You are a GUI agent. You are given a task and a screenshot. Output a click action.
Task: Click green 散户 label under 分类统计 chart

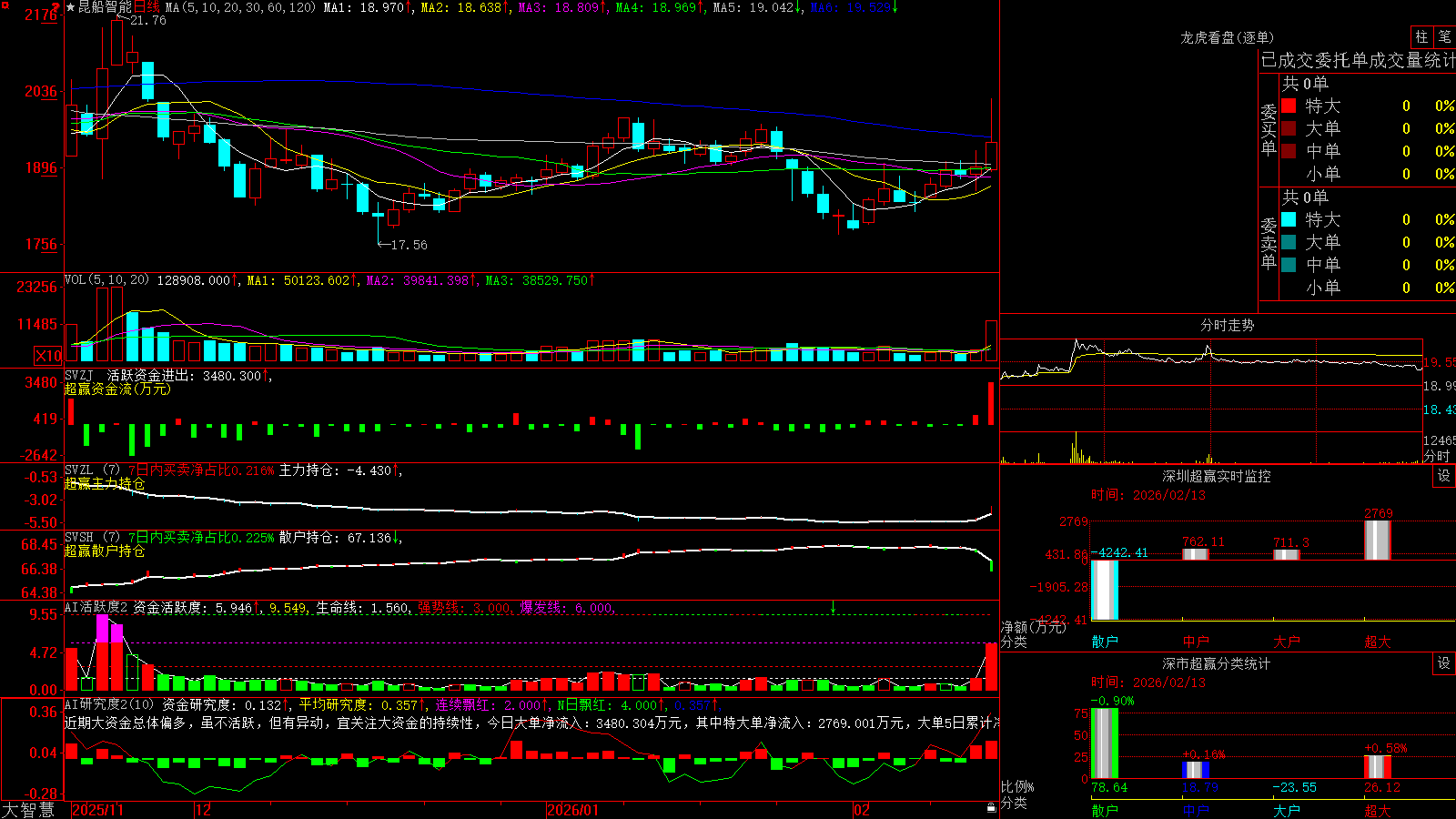pos(1105,810)
